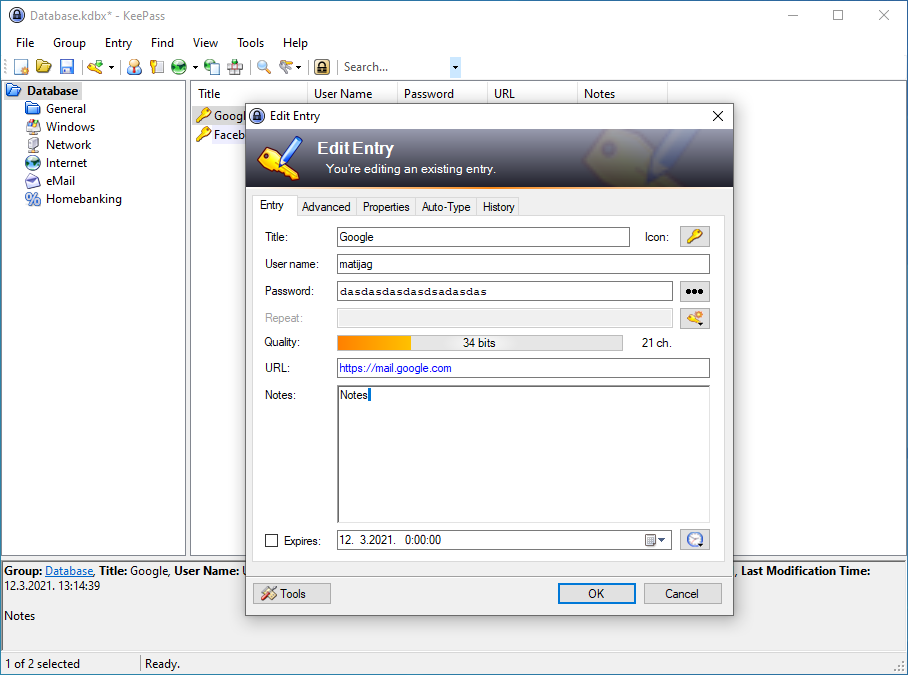
Task: Click the quick Search box
Action: point(396,67)
